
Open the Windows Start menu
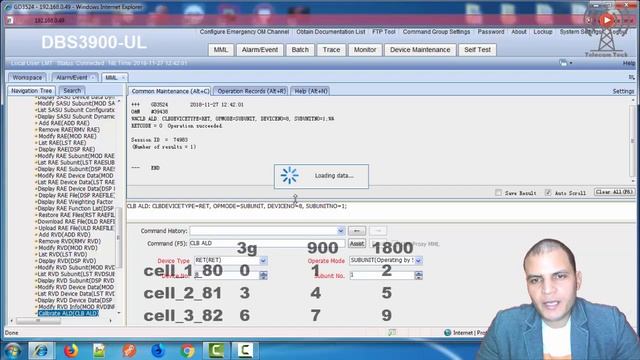pyautogui.click(x=13, y=351)
